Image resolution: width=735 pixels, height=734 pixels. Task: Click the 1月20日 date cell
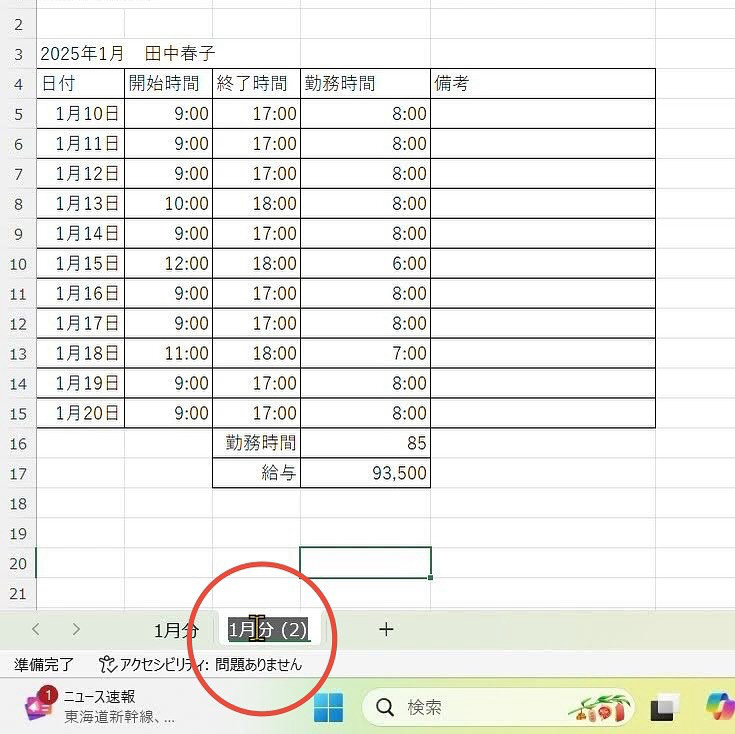click(x=80, y=413)
